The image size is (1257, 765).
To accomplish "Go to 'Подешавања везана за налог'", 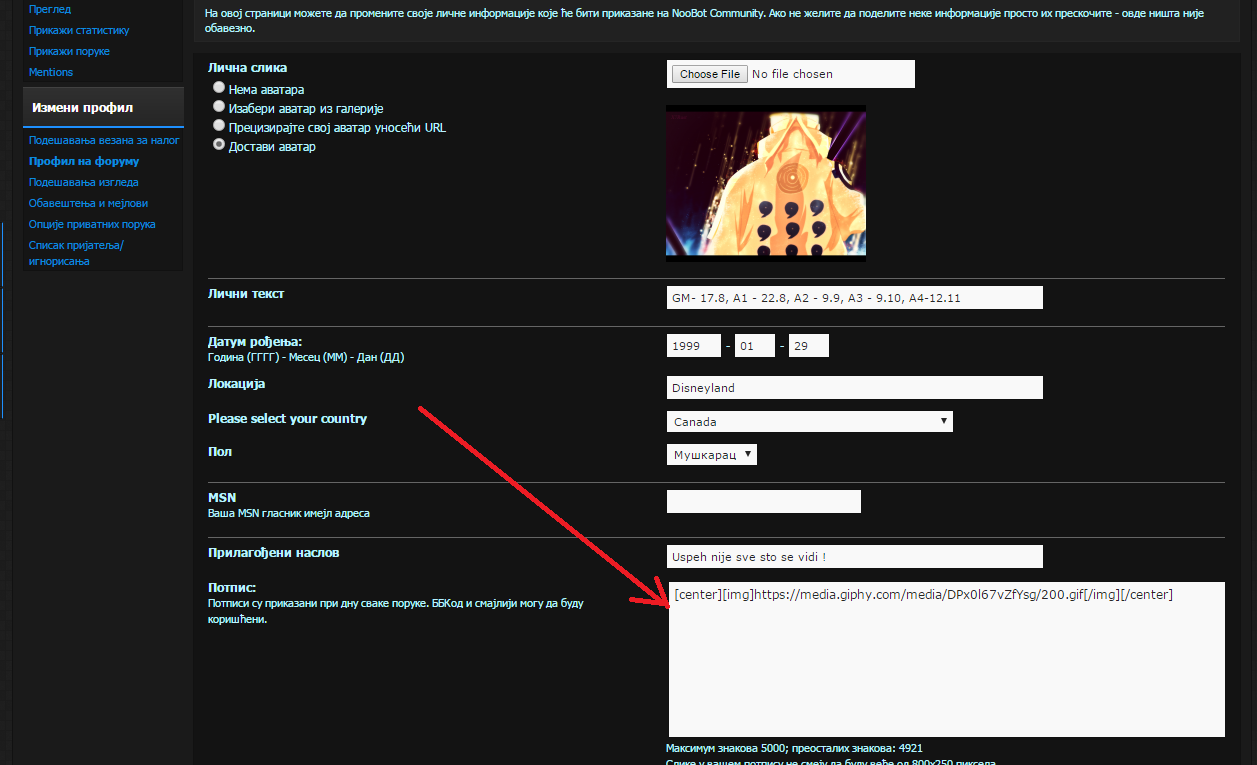I will tap(104, 140).
